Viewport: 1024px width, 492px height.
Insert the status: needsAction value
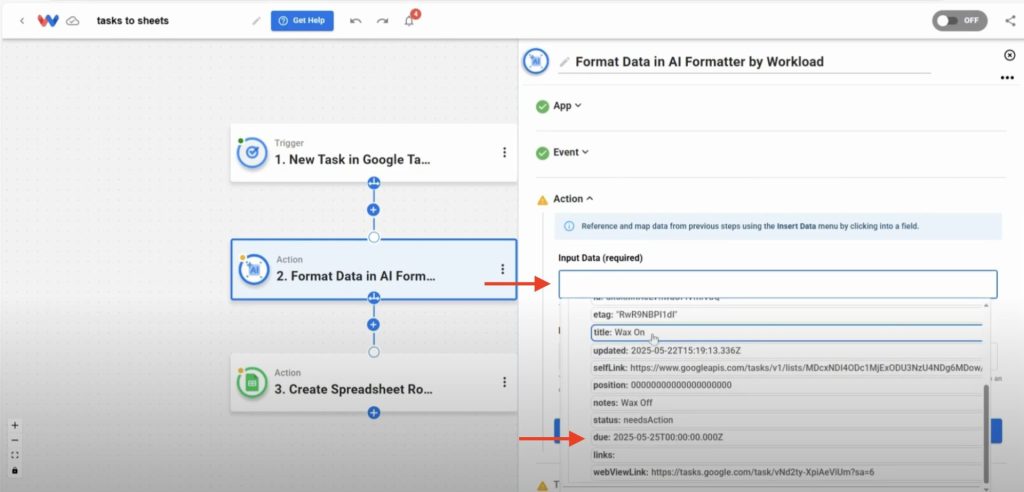pos(786,419)
